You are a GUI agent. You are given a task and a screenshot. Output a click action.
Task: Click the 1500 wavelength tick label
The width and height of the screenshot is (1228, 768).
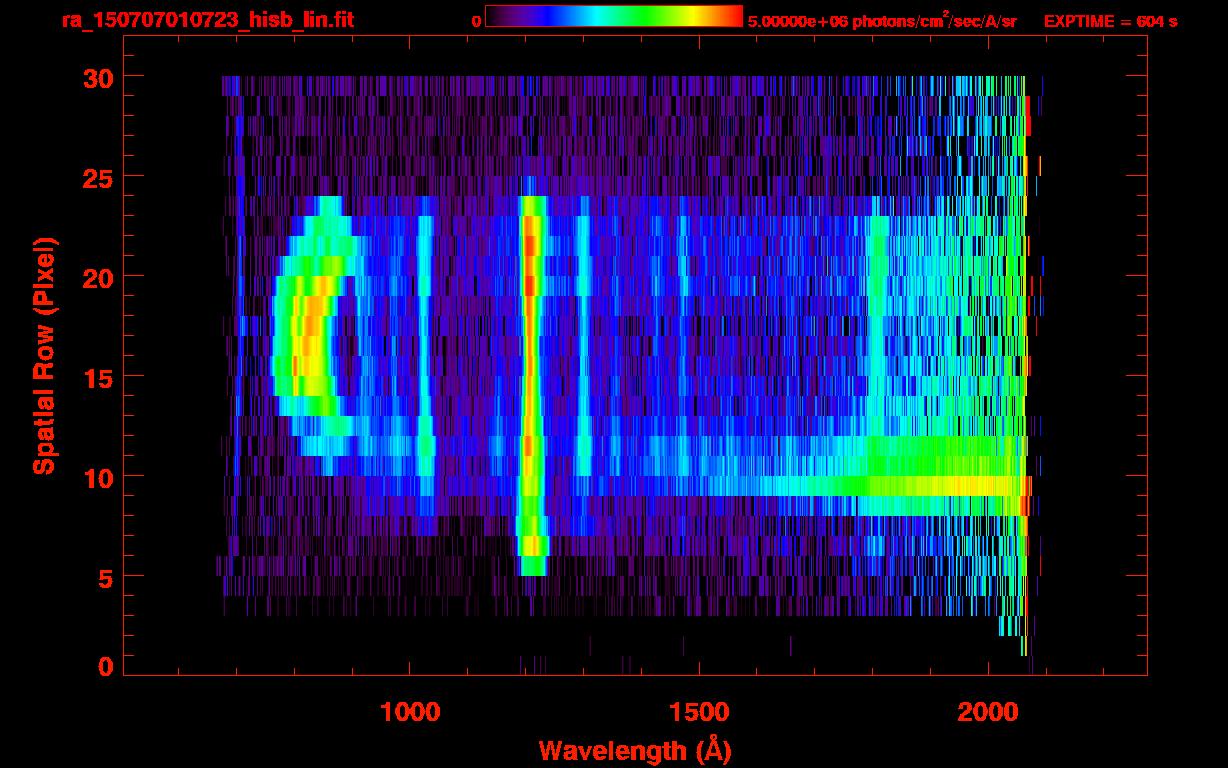tap(699, 712)
